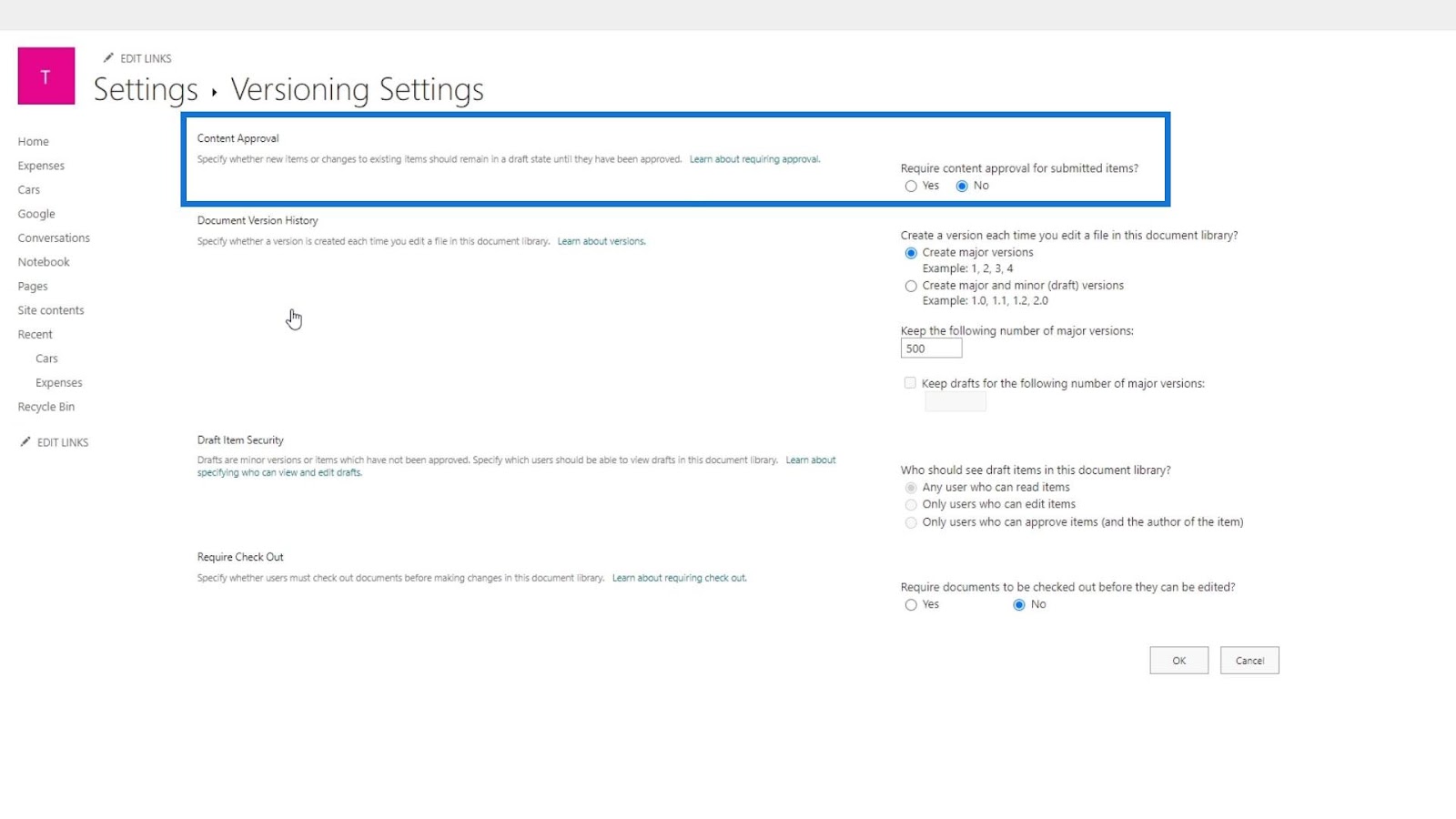Select No for content approval

tap(962, 186)
